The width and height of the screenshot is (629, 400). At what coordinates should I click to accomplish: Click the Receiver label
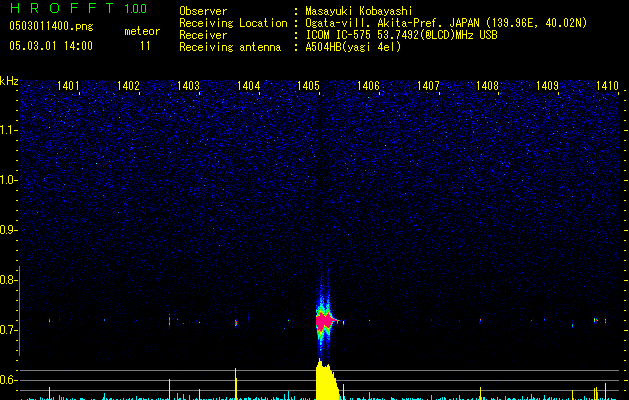(x=203, y=35)
